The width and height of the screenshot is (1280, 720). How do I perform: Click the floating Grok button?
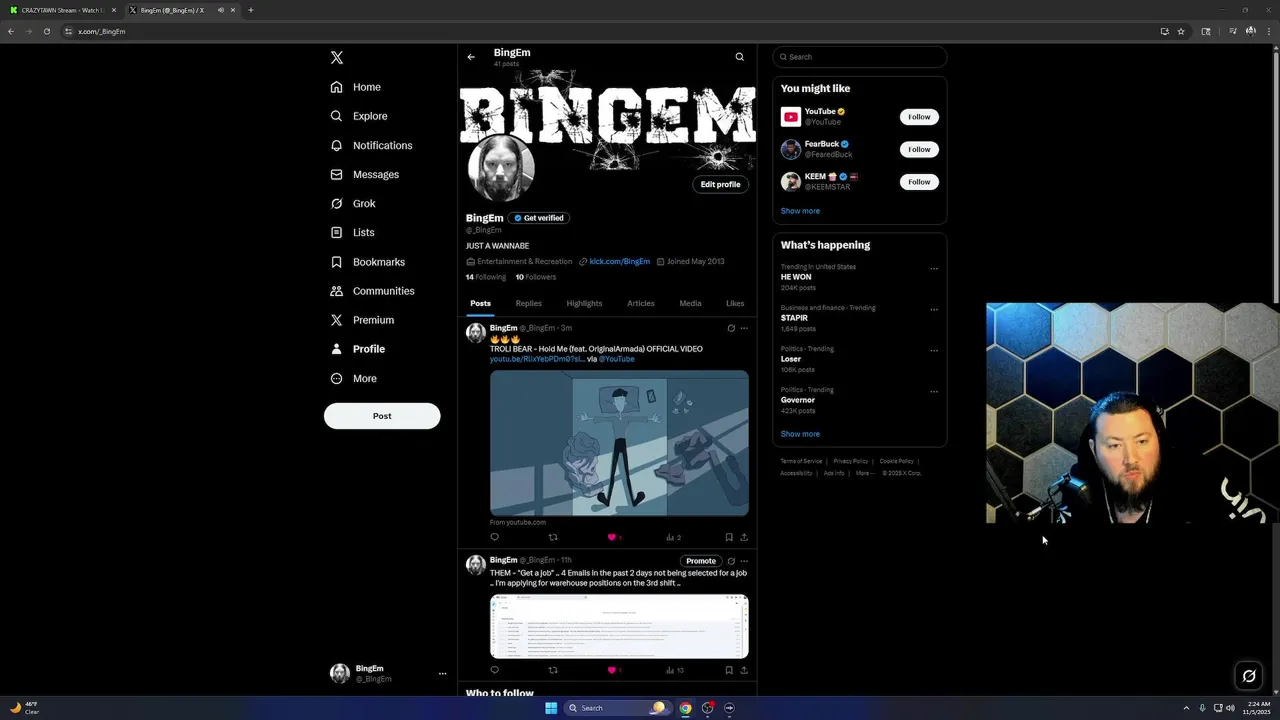1249,676
